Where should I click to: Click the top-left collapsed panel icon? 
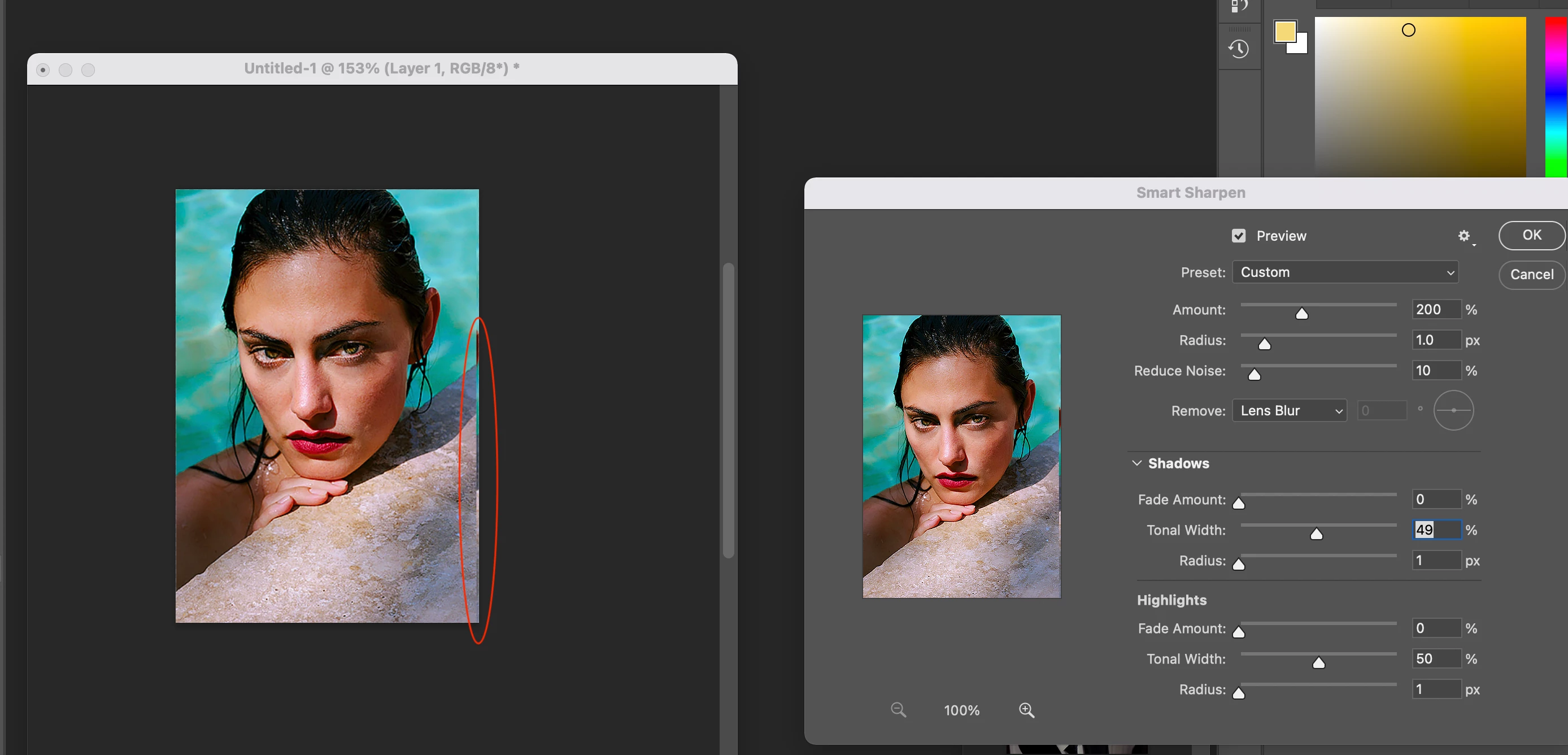point(1239,6)
